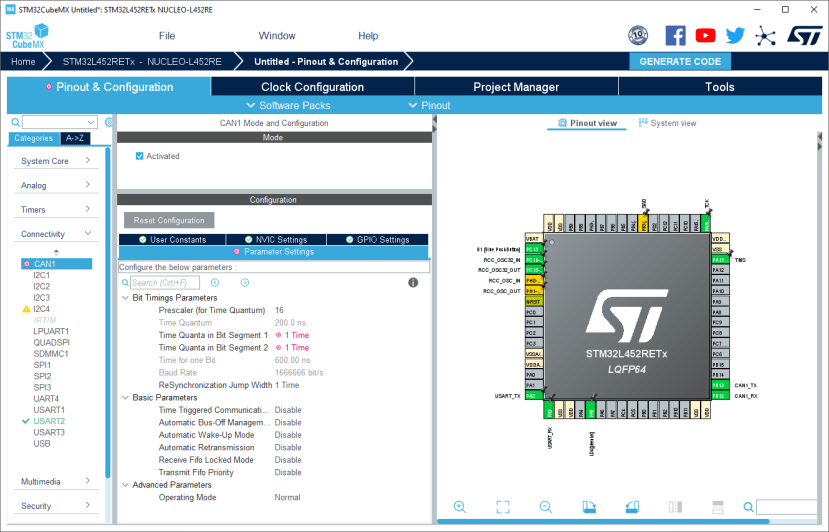
Task: Open the User Constants tab
Action: 172,240
